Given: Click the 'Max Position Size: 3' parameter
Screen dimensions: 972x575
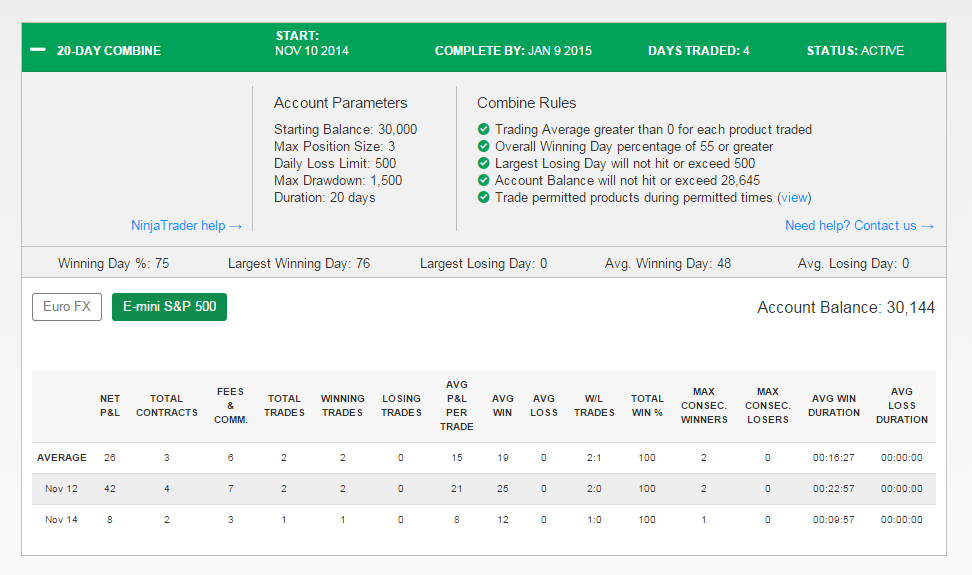Looking at the screenshot, I should coord(334,146).
